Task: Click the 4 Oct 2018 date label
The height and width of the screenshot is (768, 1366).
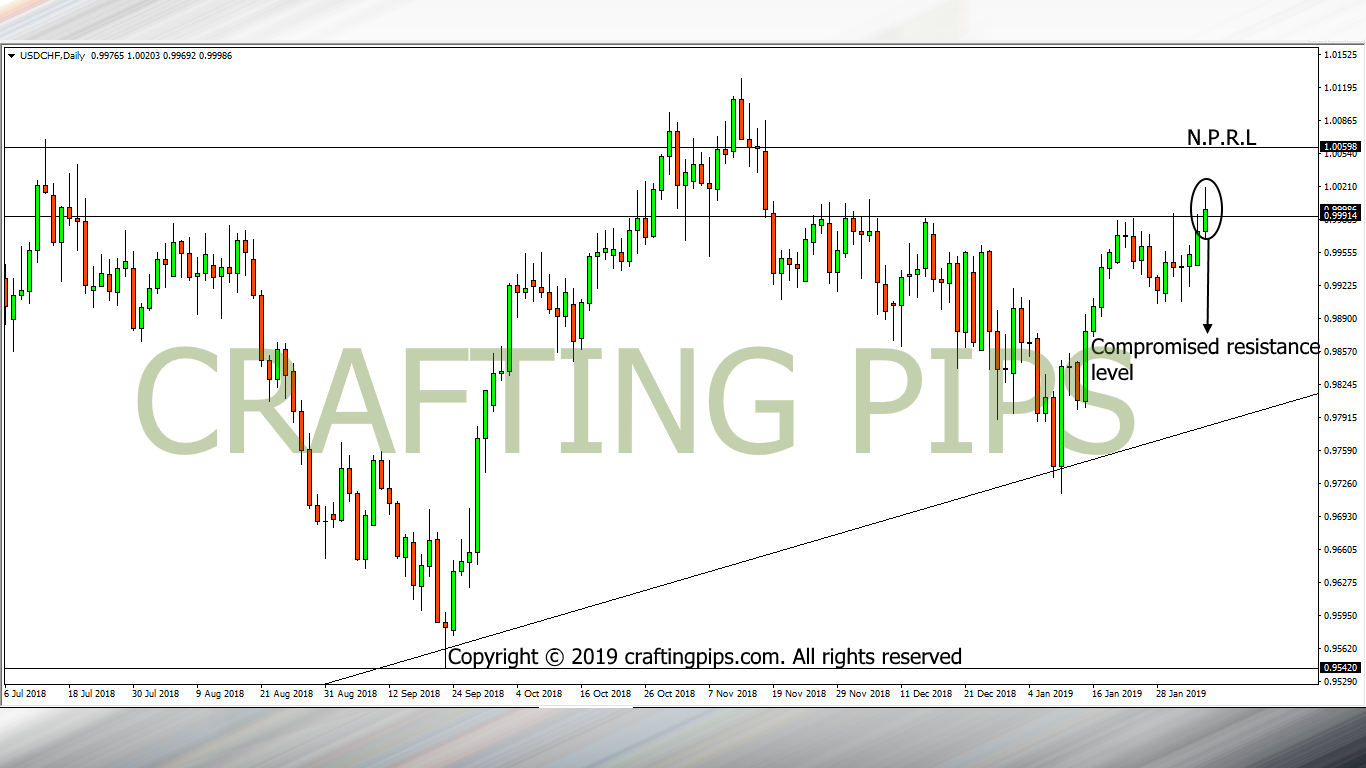Action: pyautogui.click(x=539, y=693)
